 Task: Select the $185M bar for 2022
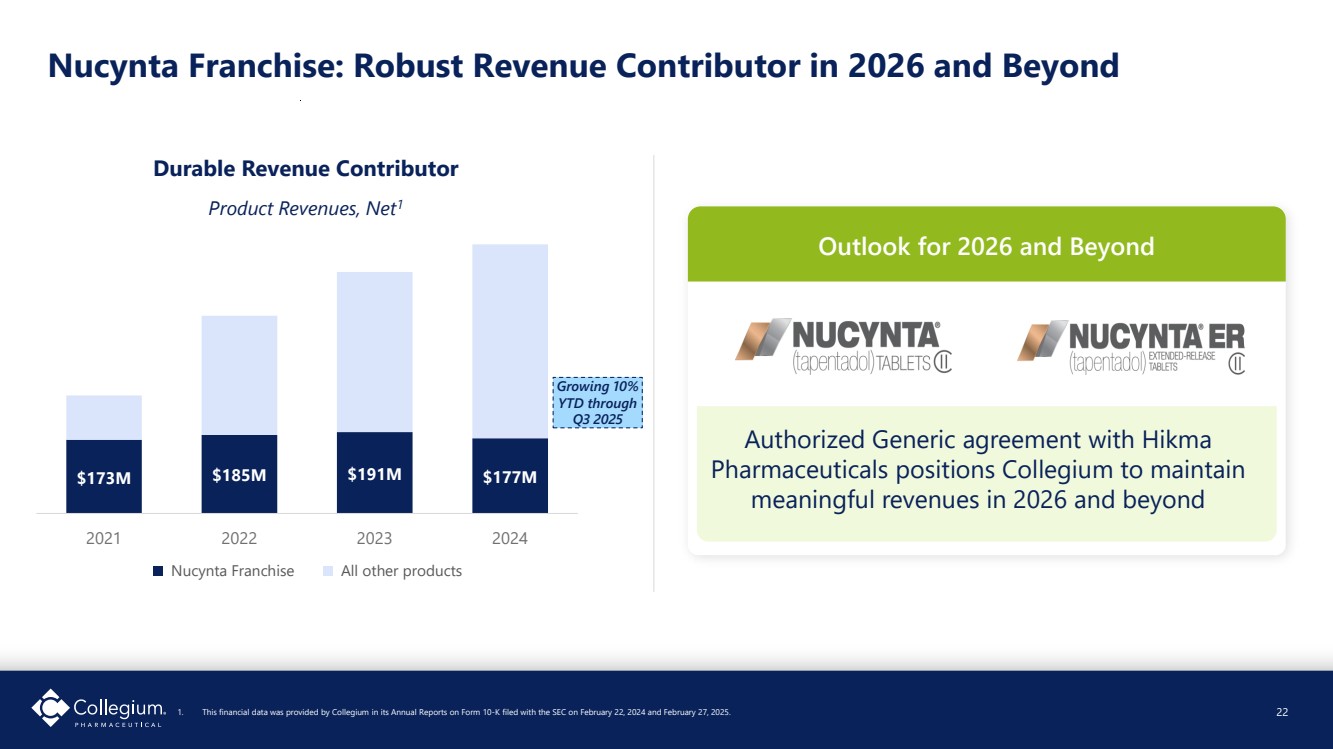239,474
